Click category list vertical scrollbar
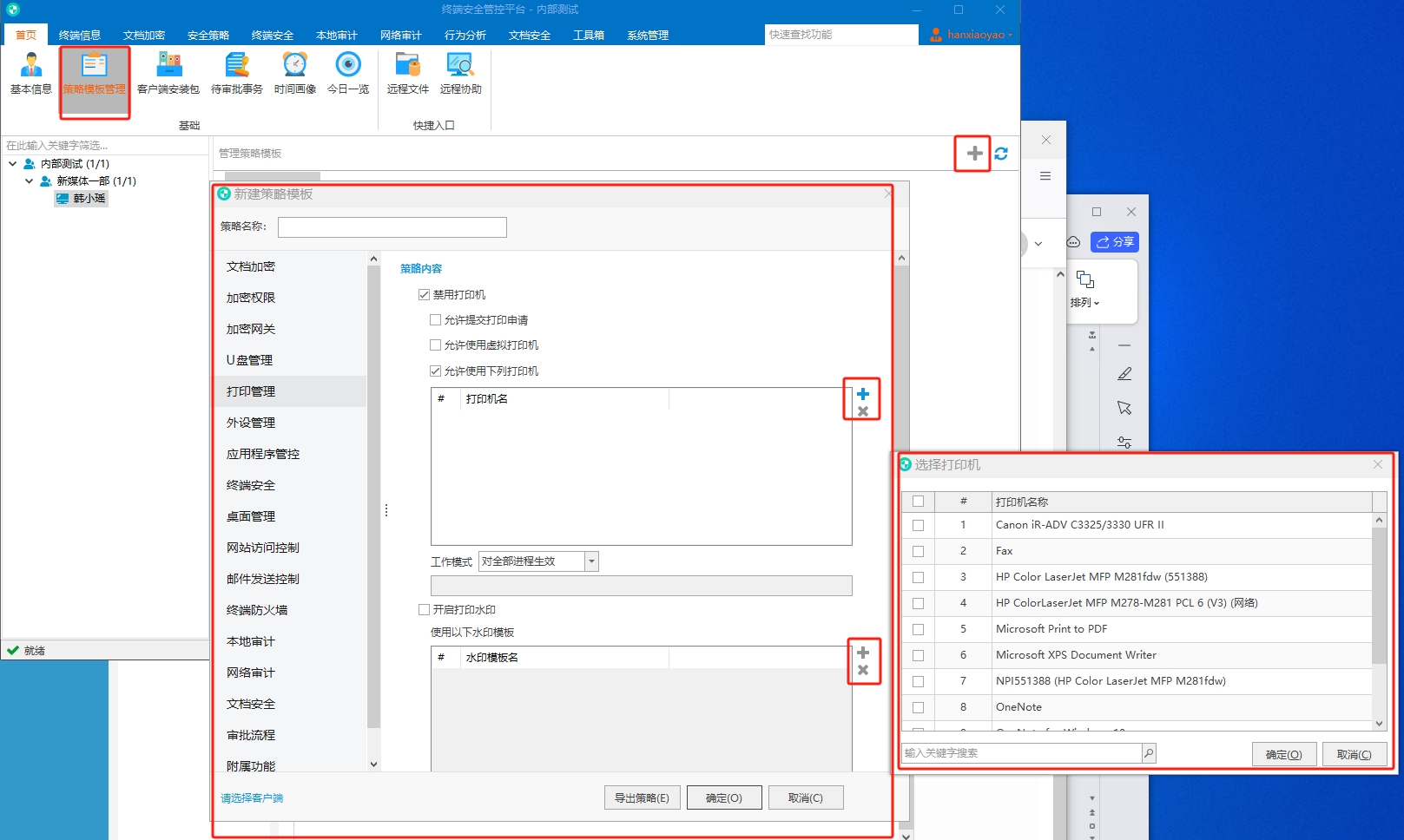The image size is (1404, 840). click(374, 495)
